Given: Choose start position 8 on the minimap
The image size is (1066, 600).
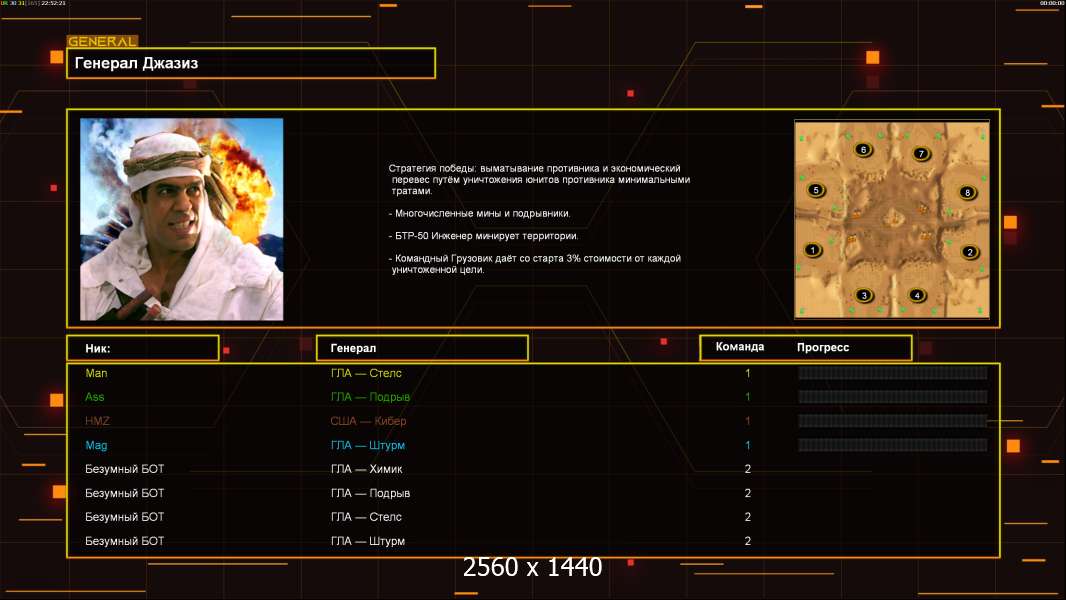Looking at the screenshot, I should pyautogui.click(x=967, y=192).
